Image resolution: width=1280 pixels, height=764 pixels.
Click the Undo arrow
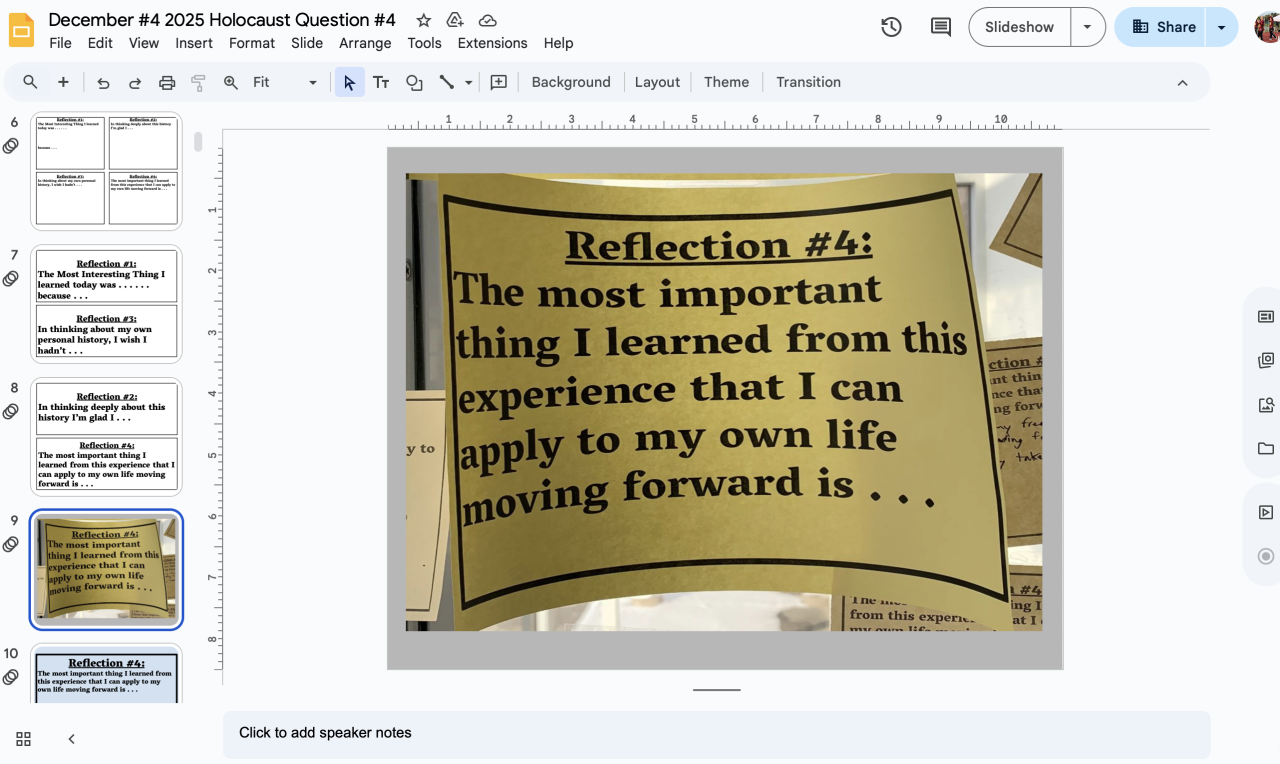click(103, 83)
